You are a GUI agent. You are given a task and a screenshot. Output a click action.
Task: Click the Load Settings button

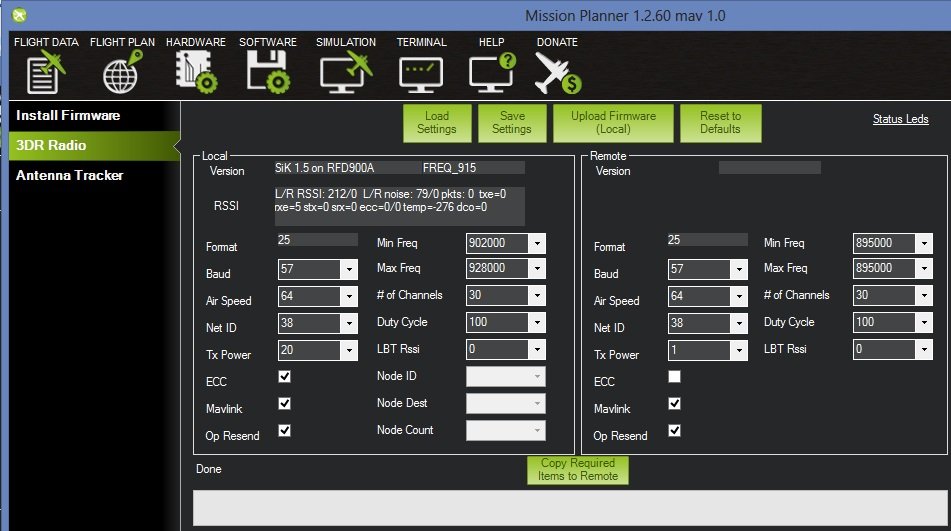tap(437, 123)
